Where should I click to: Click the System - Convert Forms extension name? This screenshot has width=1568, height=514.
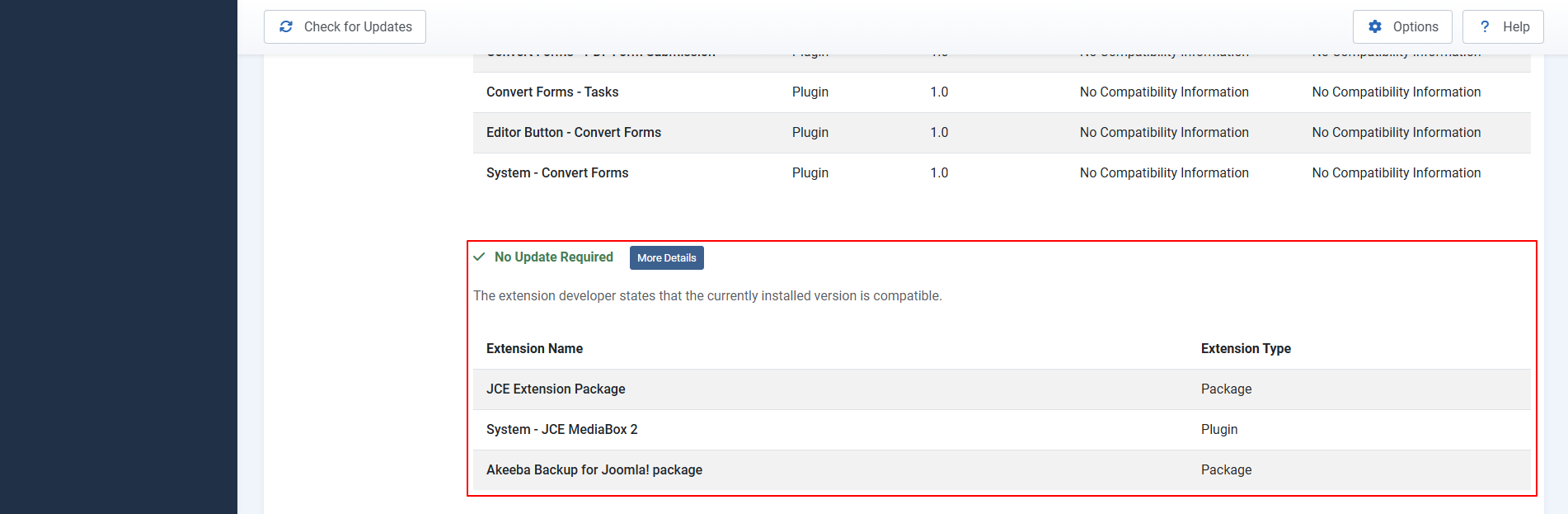pos(556,173)
